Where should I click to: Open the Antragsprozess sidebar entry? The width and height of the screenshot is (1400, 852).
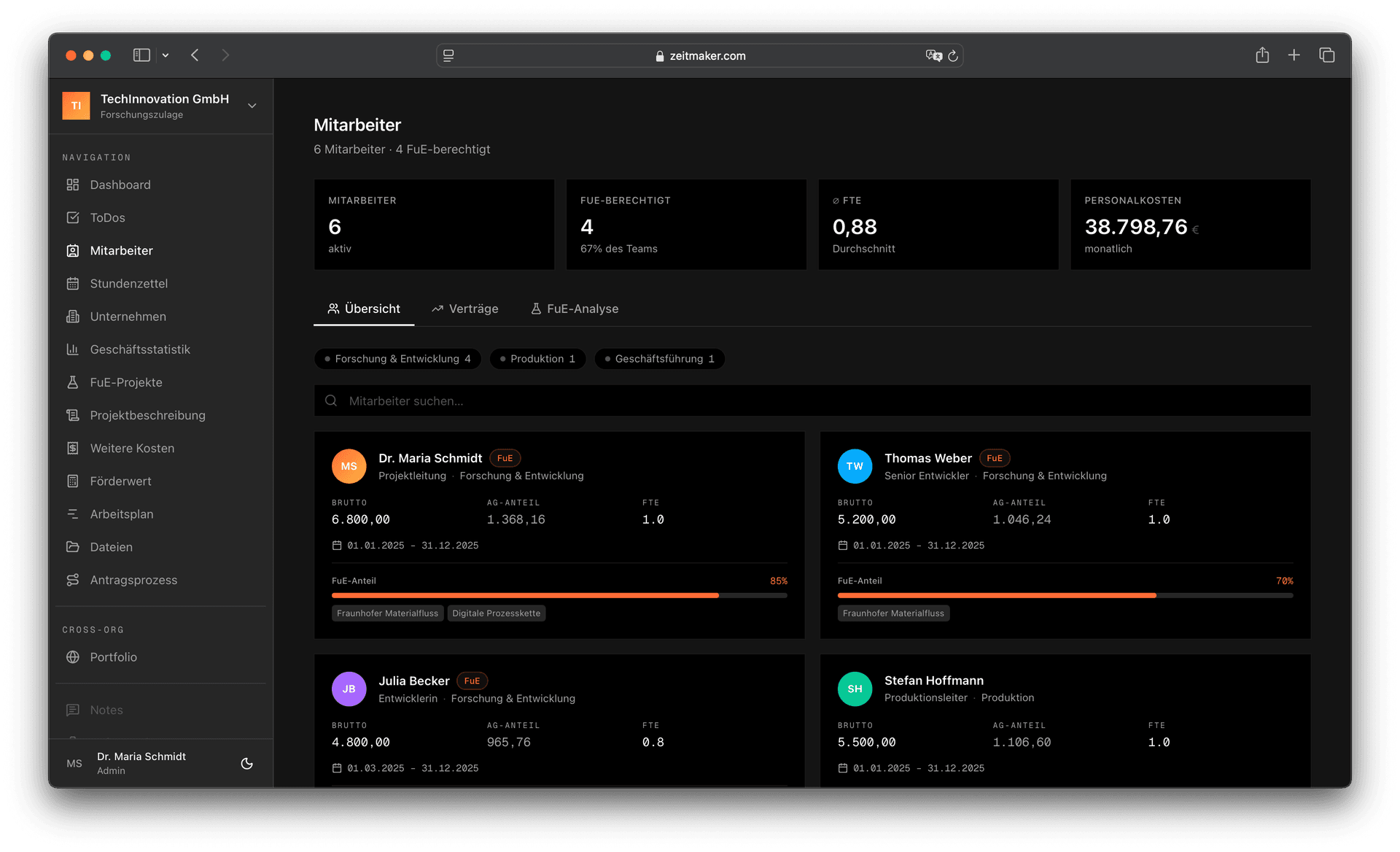[x=133, y=579]
